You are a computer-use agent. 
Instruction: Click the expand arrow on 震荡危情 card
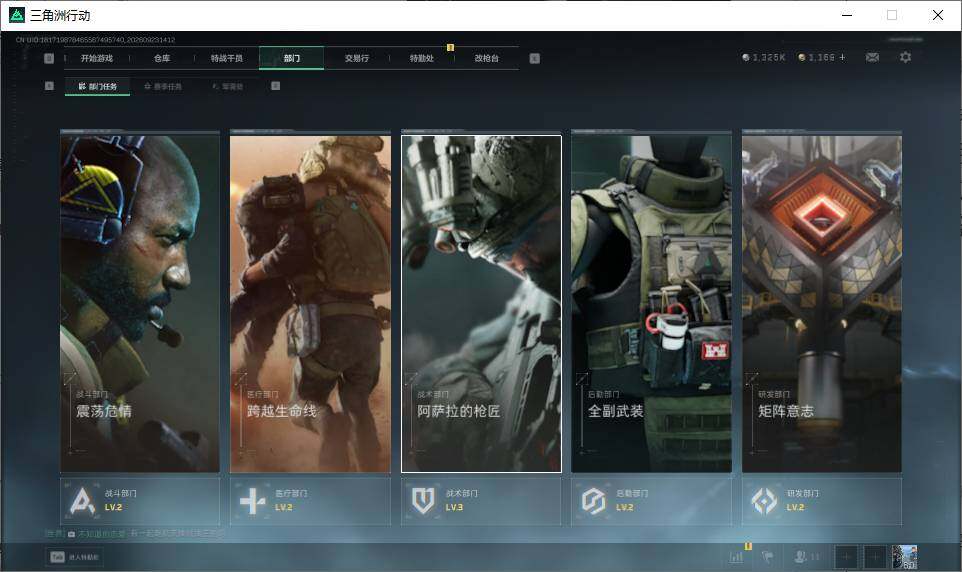point(71,378)
